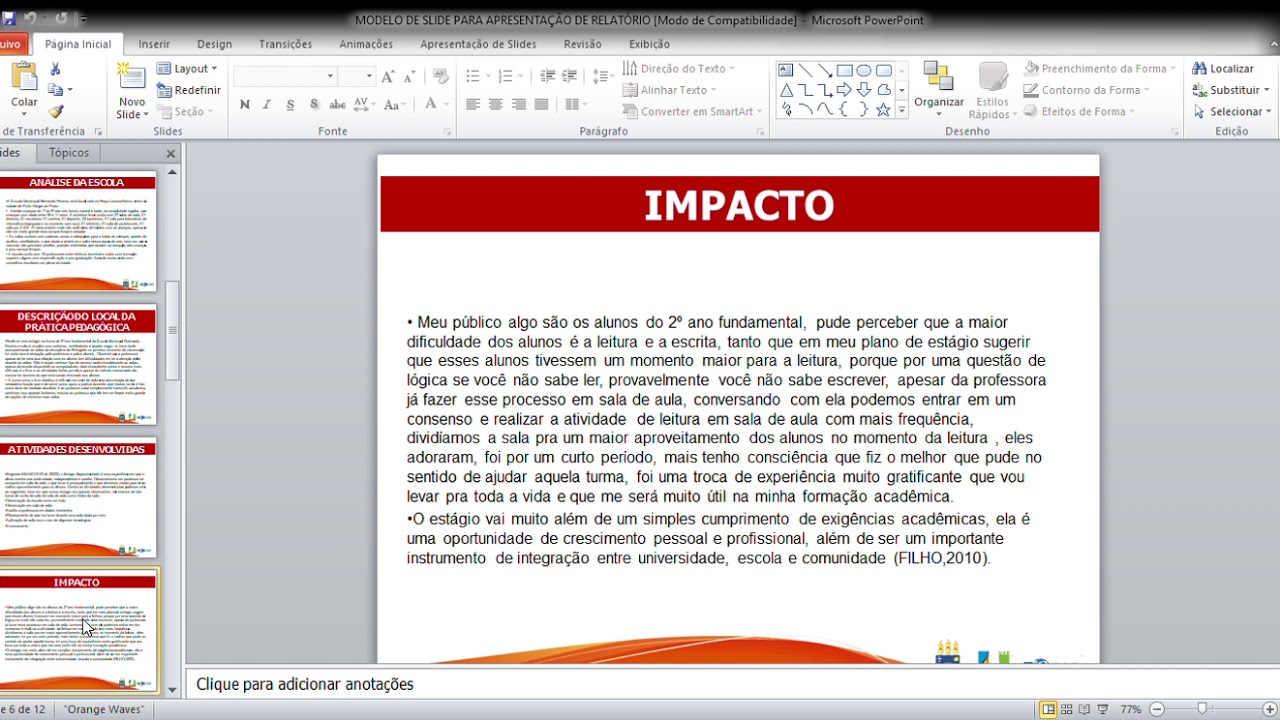
Task: Open Preenchimento da Forma dropdown
Action: tap(1100, 69)
